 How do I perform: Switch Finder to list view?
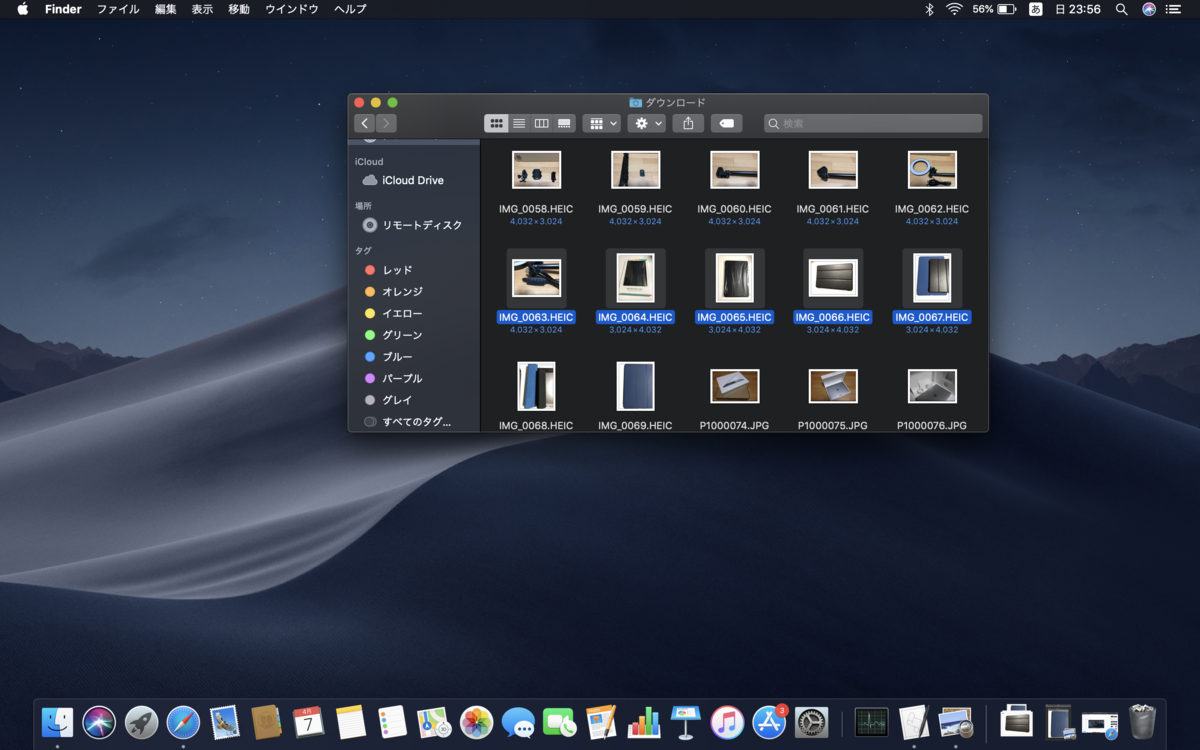tap(519, 123)
